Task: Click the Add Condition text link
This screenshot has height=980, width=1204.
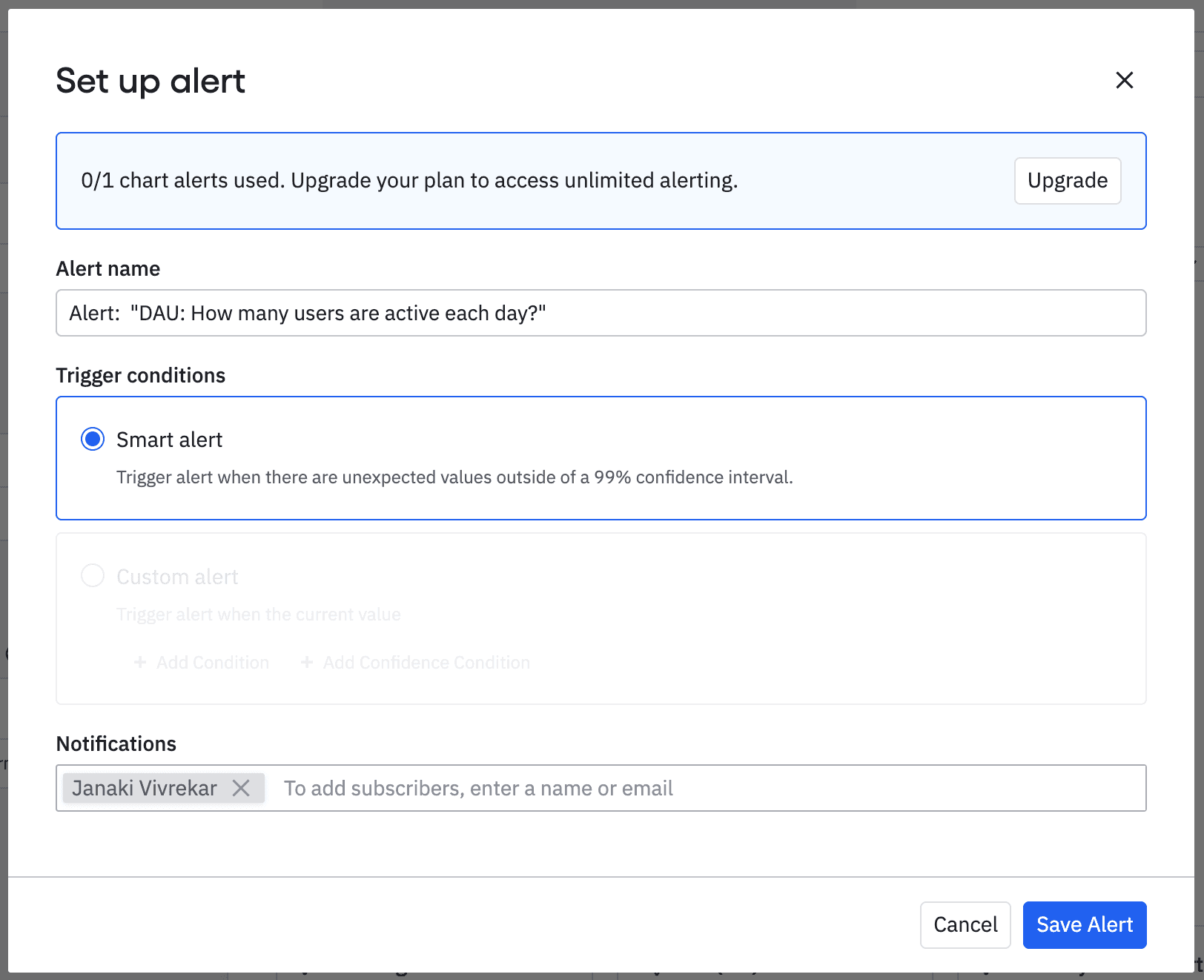Action: tap(212, 663)
